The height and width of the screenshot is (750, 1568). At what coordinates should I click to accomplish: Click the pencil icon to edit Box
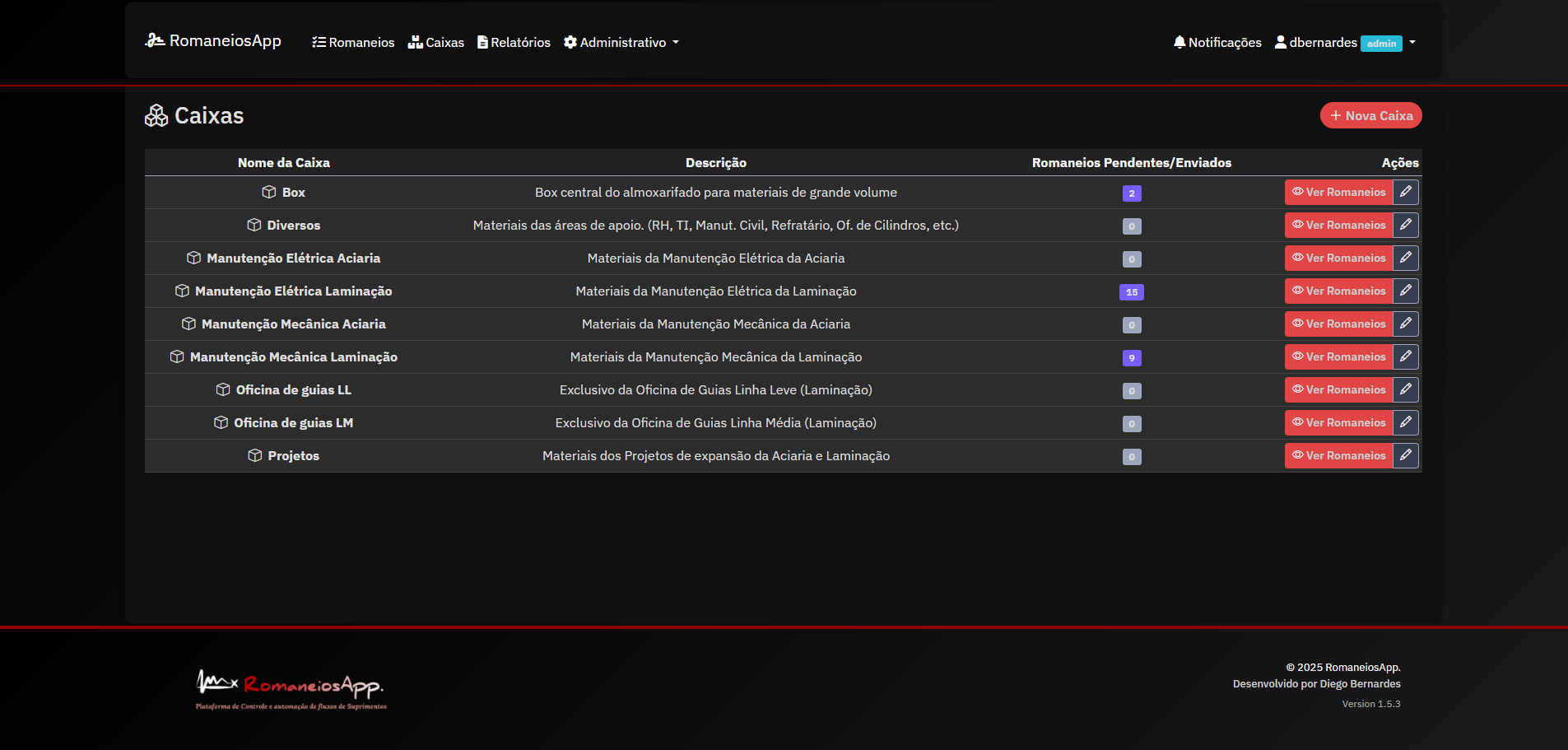(x=1407, y=192)
